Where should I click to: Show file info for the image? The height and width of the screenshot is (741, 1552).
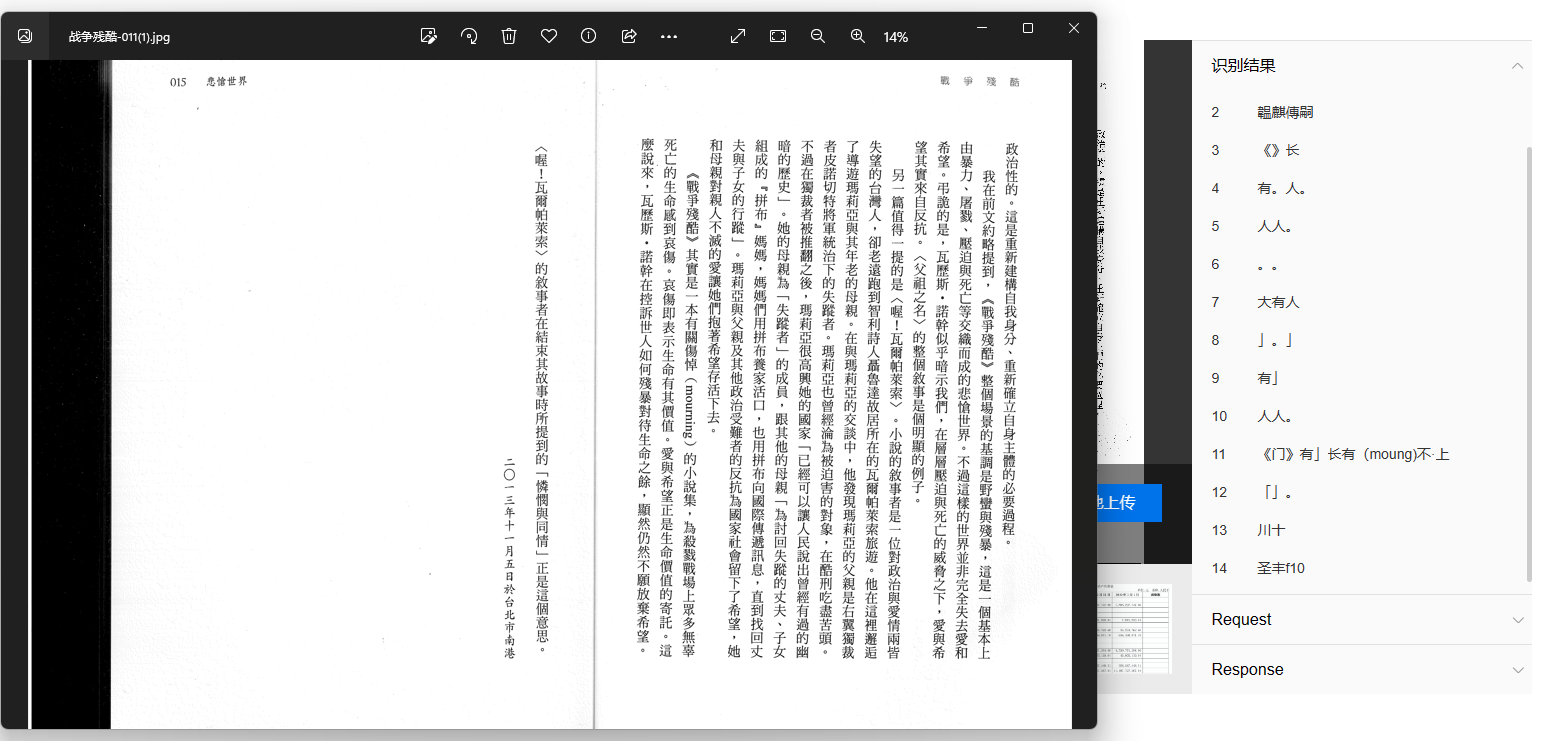[589, 36]
